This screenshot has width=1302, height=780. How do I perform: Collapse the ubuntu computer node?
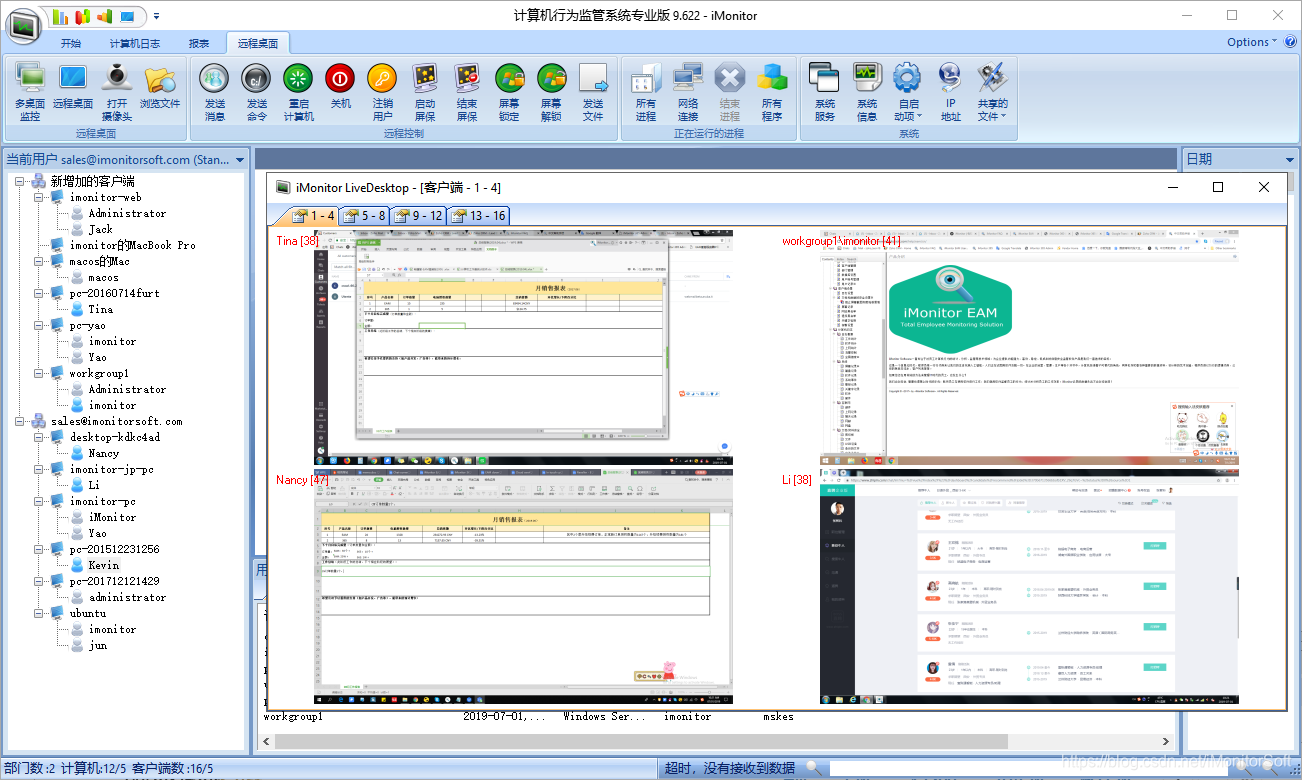40,613
